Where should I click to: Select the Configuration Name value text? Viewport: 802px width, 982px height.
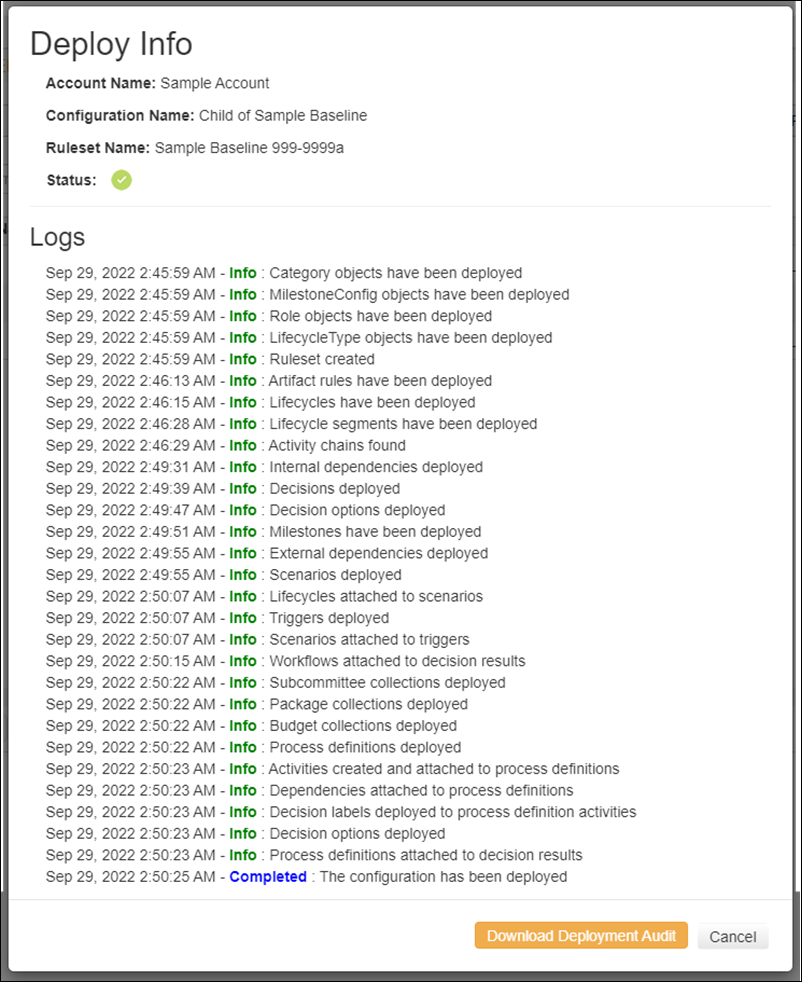coord(283,115)
